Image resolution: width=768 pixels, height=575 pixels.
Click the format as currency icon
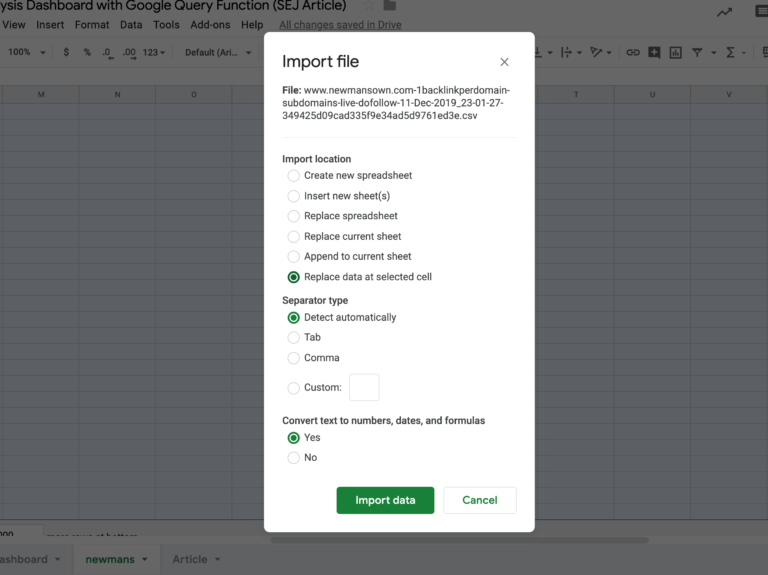tap(66, 52)
